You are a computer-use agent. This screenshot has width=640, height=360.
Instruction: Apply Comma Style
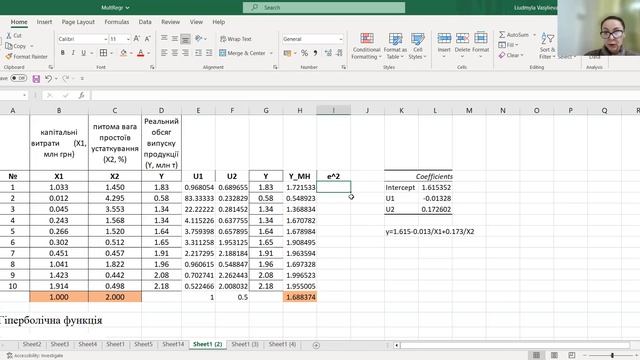[316, 53]
